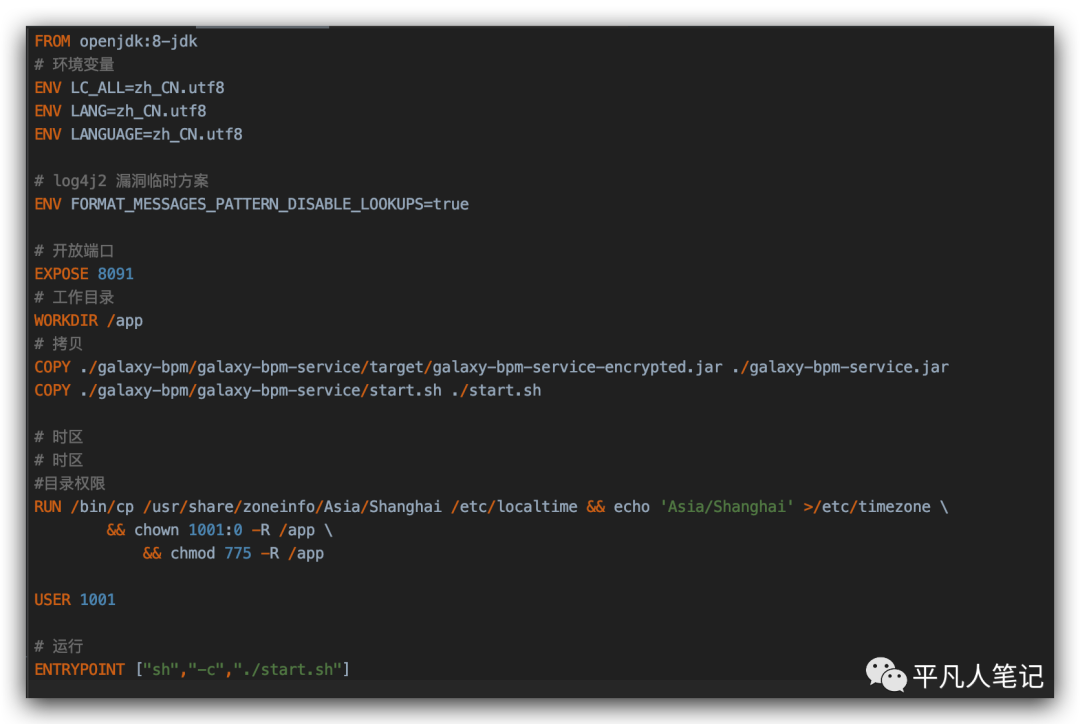Click the # 运行 comment
Screen dimensions: 1080x724
click(58, 646)
